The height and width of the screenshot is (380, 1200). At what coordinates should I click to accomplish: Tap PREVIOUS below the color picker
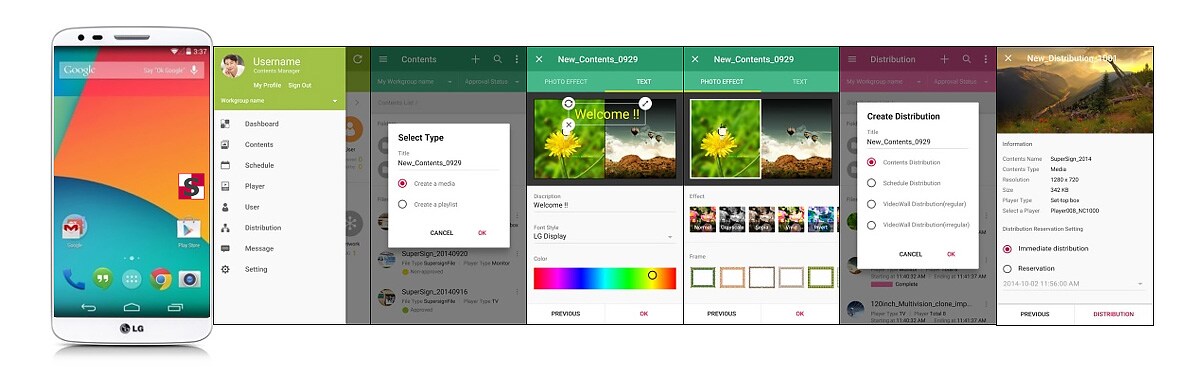pos(566,313)
